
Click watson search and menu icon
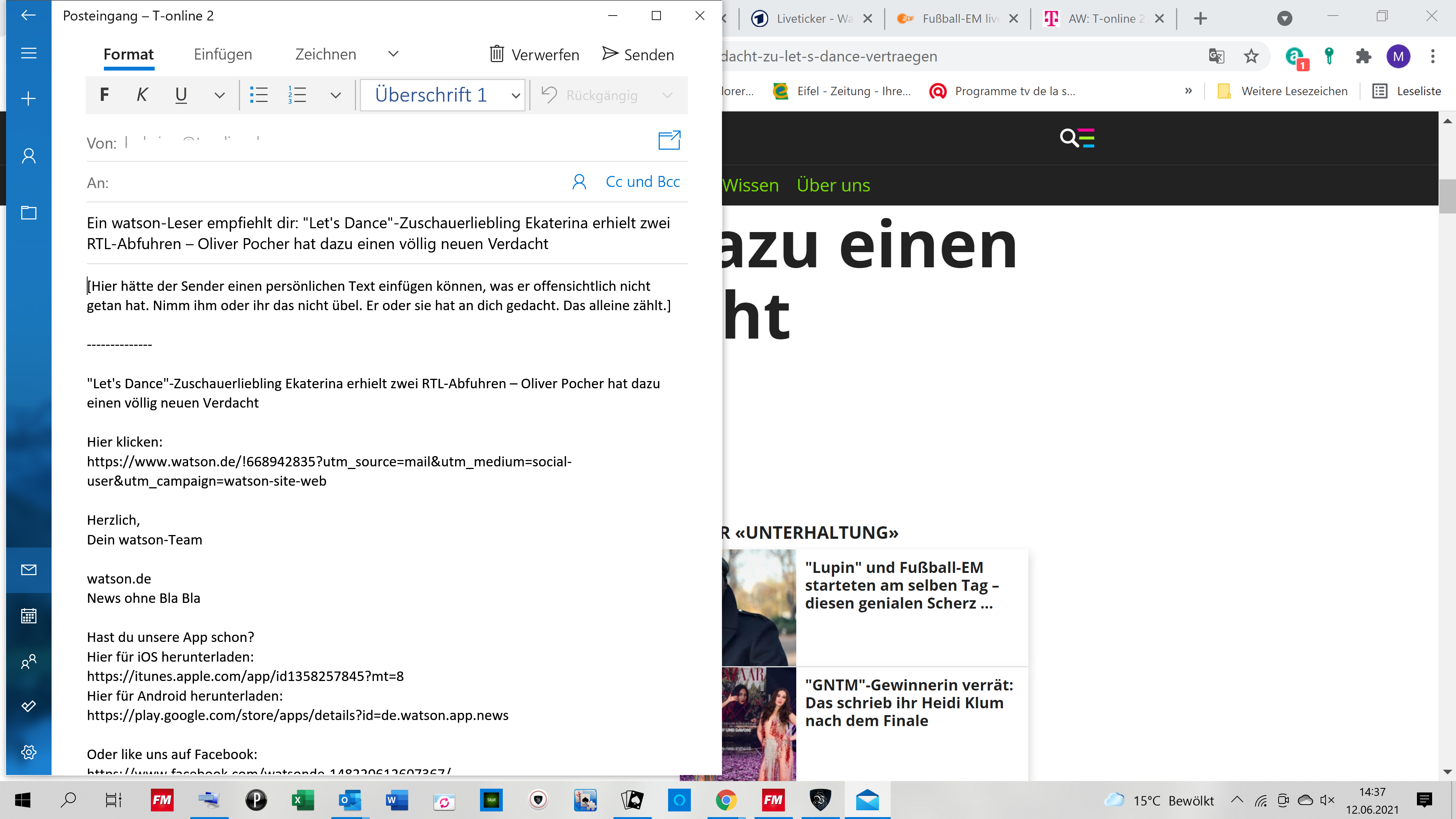pos(1077,138)
